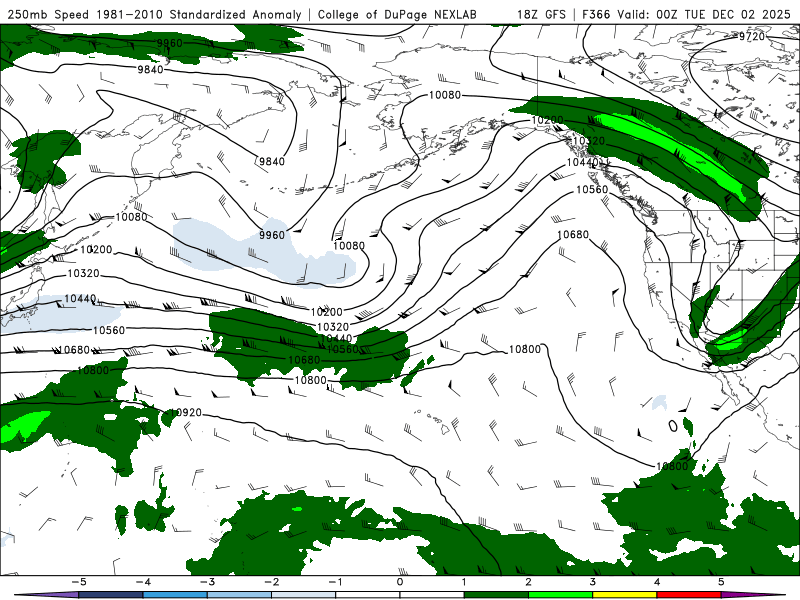
Task: Click the colorbar tick label "-1"
Action: point(336,582)
